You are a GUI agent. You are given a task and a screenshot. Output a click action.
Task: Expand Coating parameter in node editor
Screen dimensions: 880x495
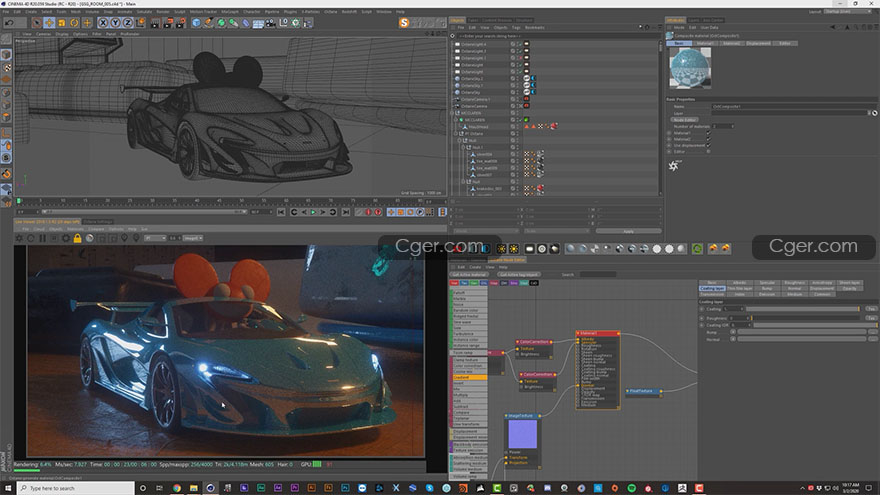[702, 309]
